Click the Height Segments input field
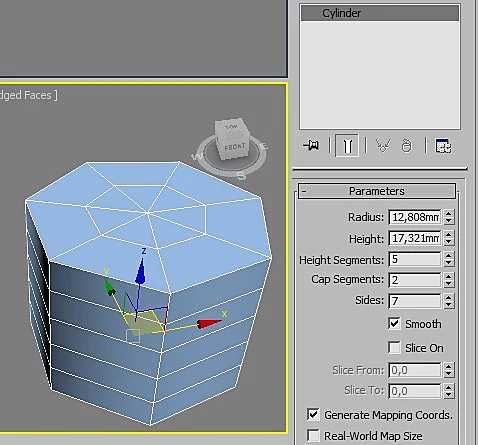478x445 pixels. [x=415, y=259]
